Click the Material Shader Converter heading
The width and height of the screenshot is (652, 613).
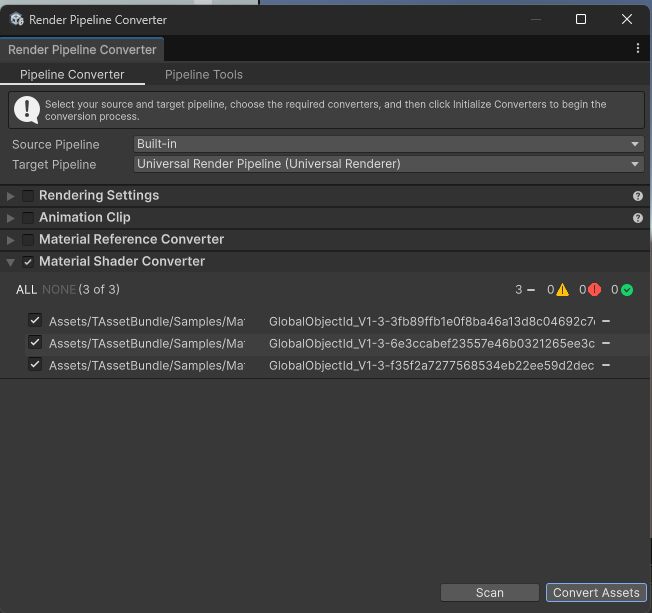click(x=122, y=262)
